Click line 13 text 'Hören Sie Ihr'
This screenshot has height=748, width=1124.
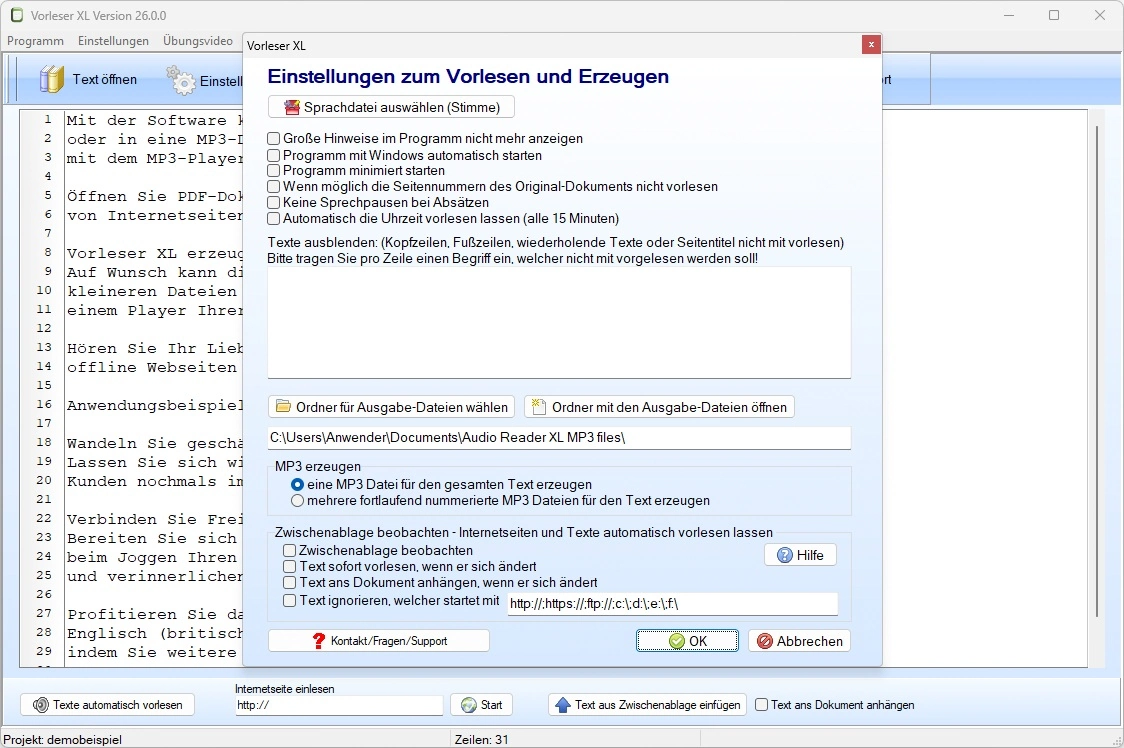coord(131,349)
